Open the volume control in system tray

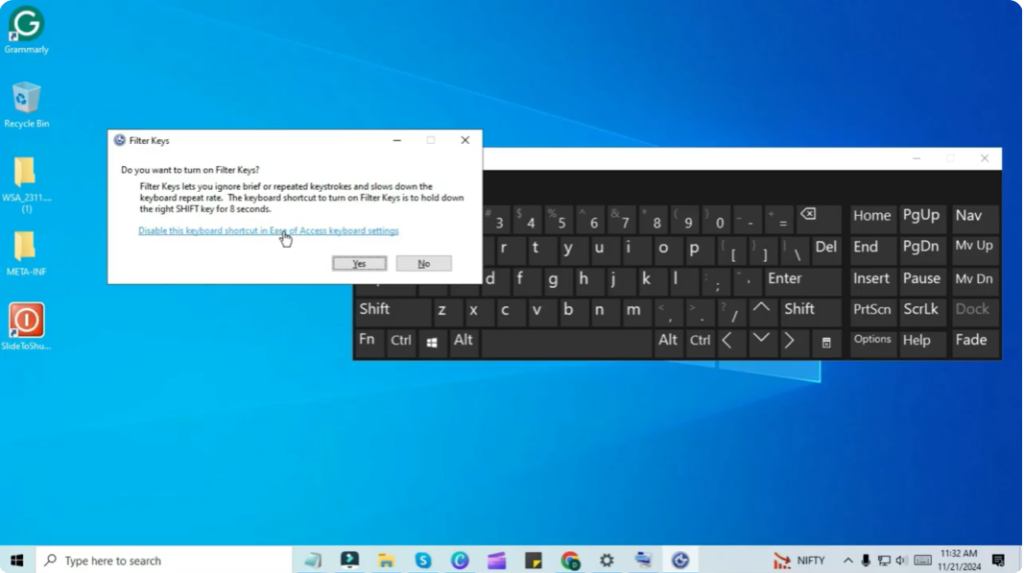[x=902, y=561]
